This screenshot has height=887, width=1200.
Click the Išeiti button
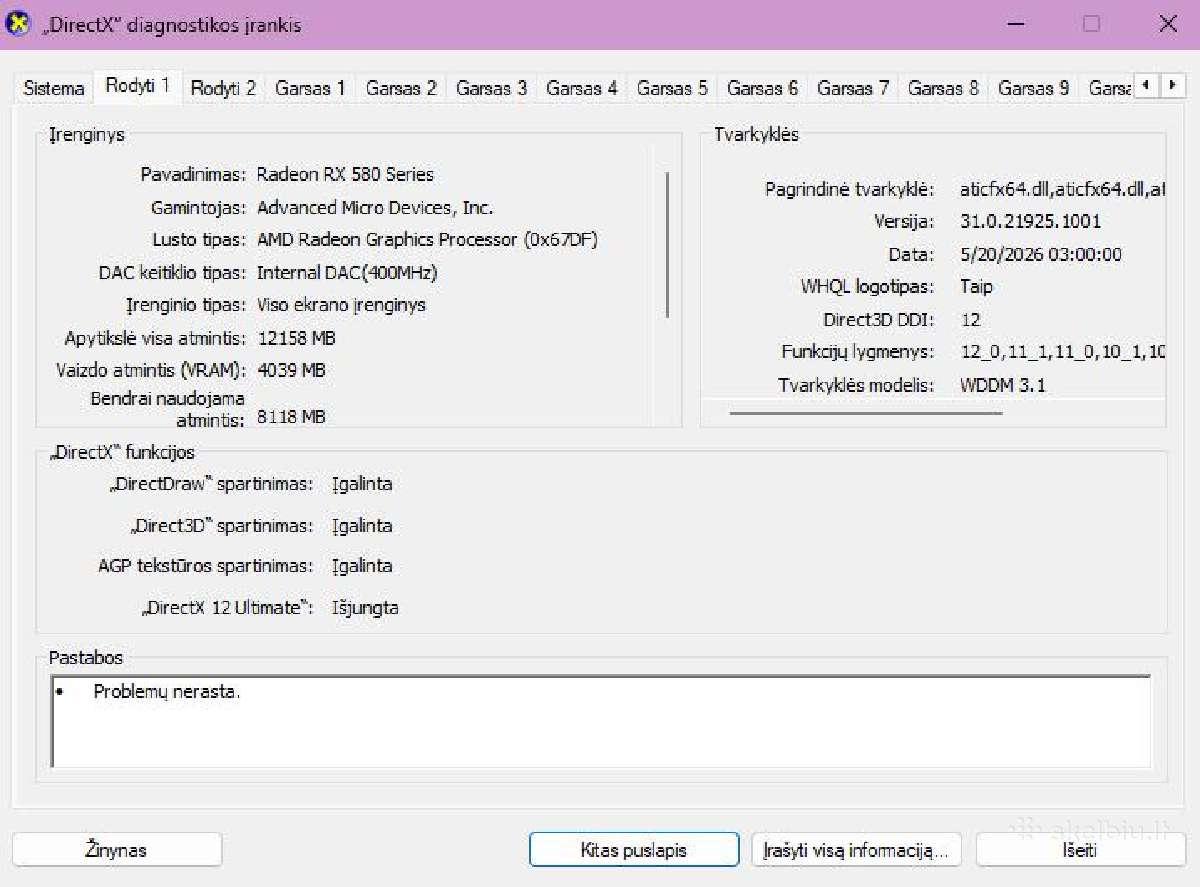click(1080, 850)
